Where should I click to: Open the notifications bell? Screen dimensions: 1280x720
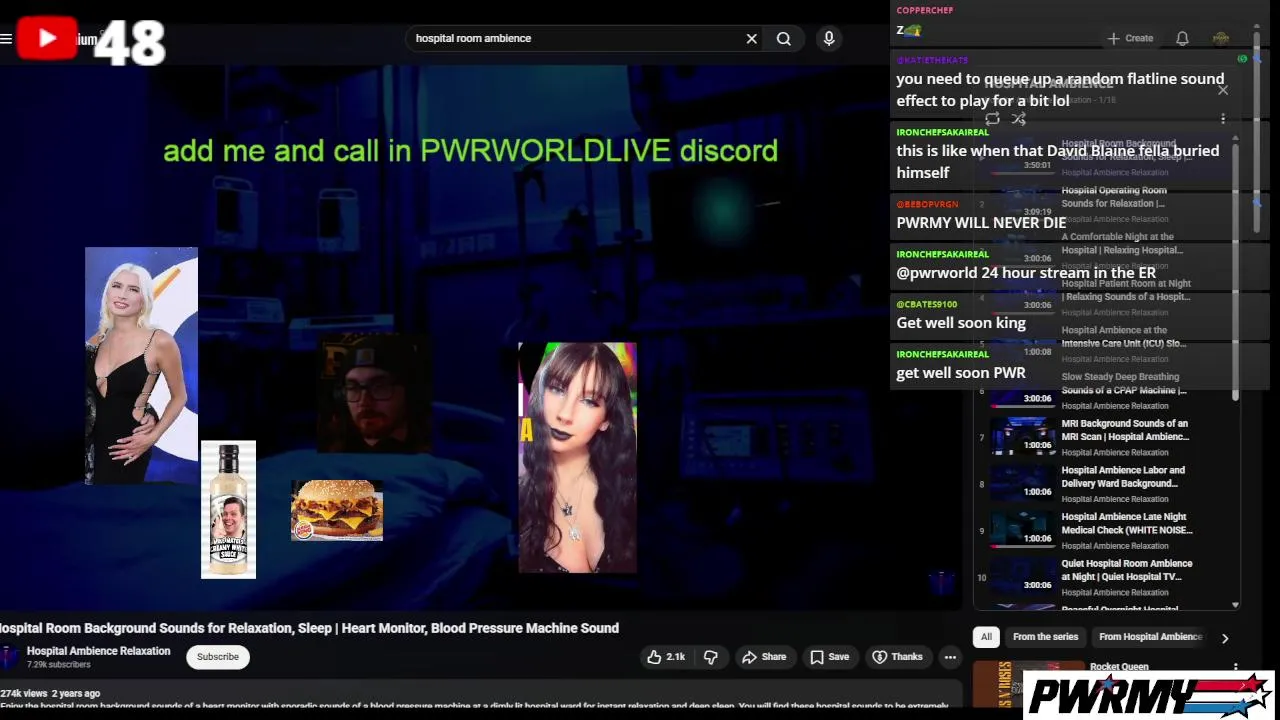[x=1182, y=38]
